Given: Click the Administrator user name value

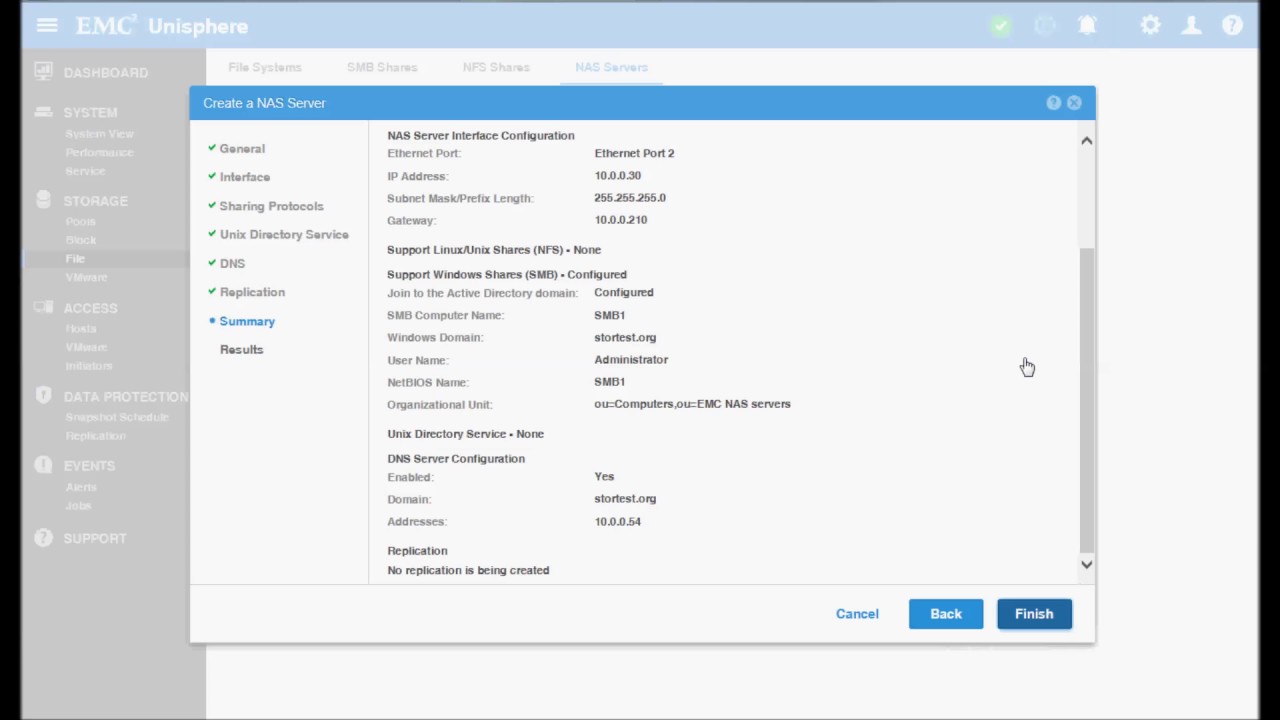Looking at the screenshot, I should [x=631, y=359].
